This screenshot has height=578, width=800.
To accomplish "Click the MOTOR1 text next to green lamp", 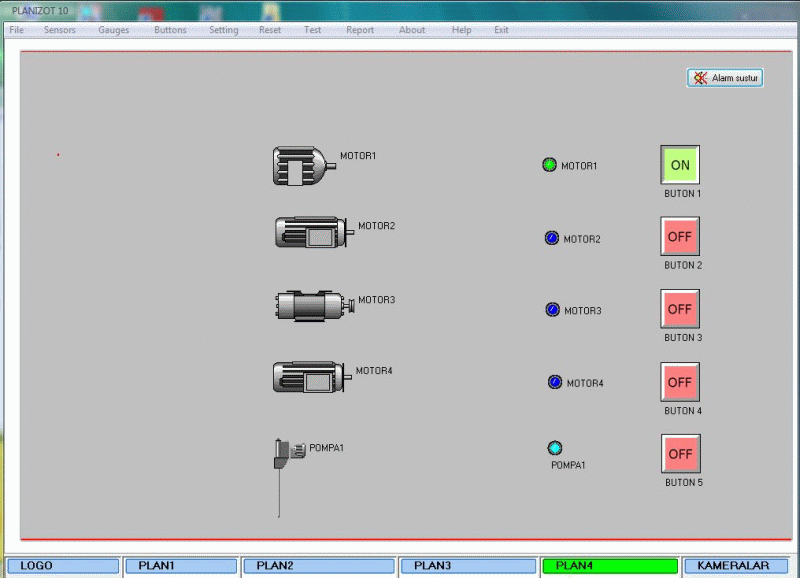I will (579, 166).
